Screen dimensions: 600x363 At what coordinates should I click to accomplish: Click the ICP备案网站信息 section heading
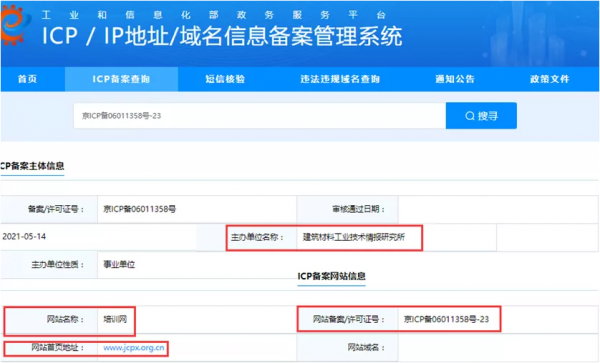(331, 276)
